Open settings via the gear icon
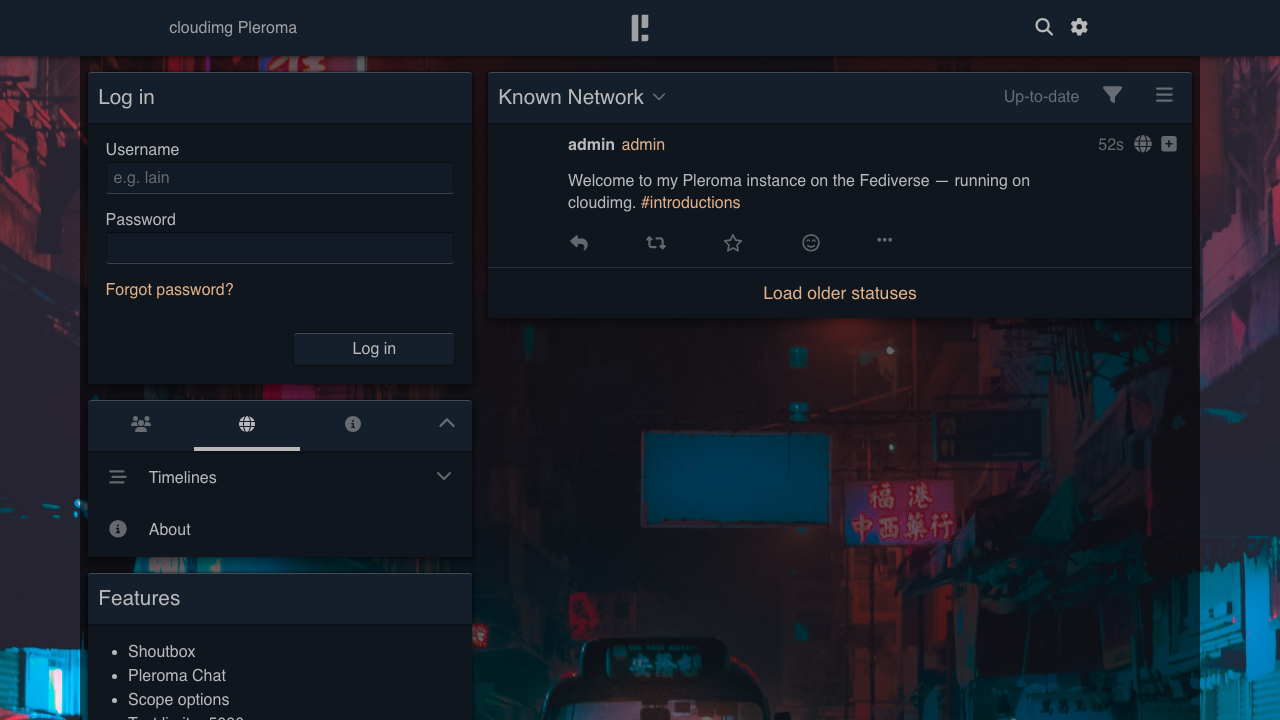 tap(1079, 27)
